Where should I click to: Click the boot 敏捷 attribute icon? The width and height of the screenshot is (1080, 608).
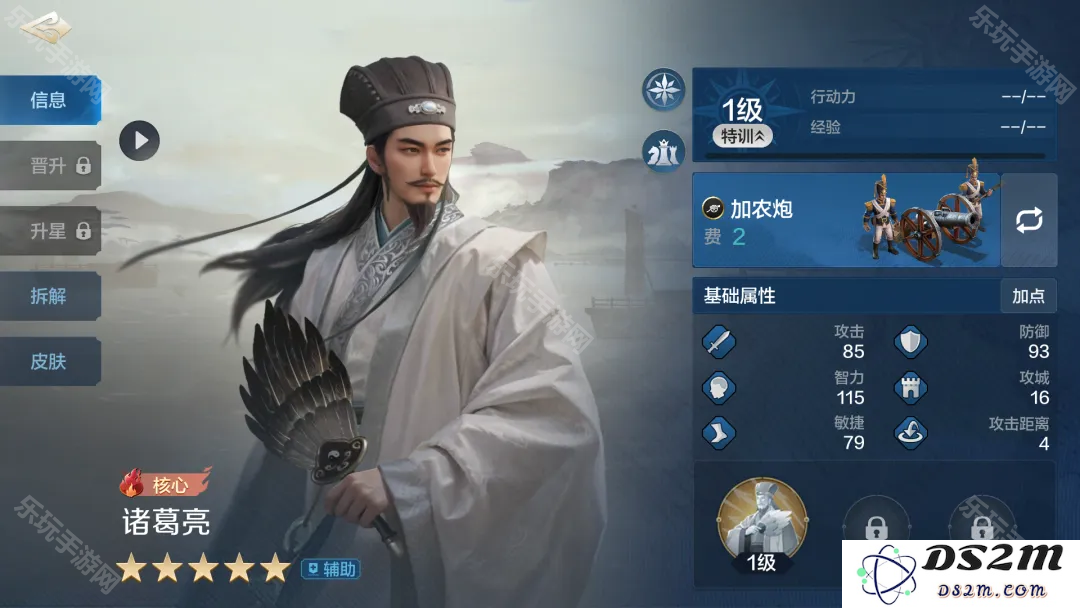(x=718, y=433)
